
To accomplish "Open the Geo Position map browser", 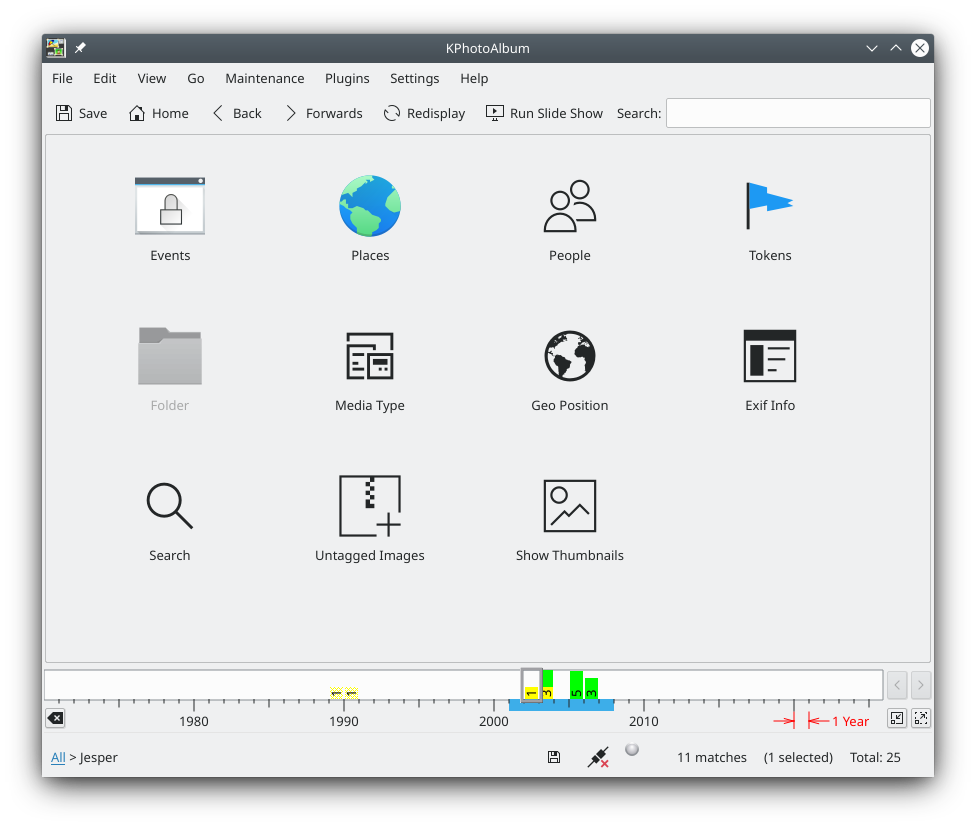I will coord(570,369).
